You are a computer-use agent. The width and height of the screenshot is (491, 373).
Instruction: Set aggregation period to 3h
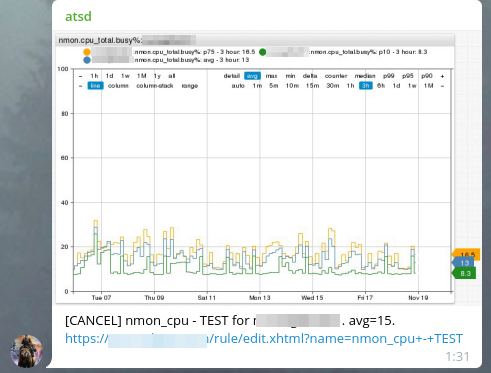click(366, 86)
